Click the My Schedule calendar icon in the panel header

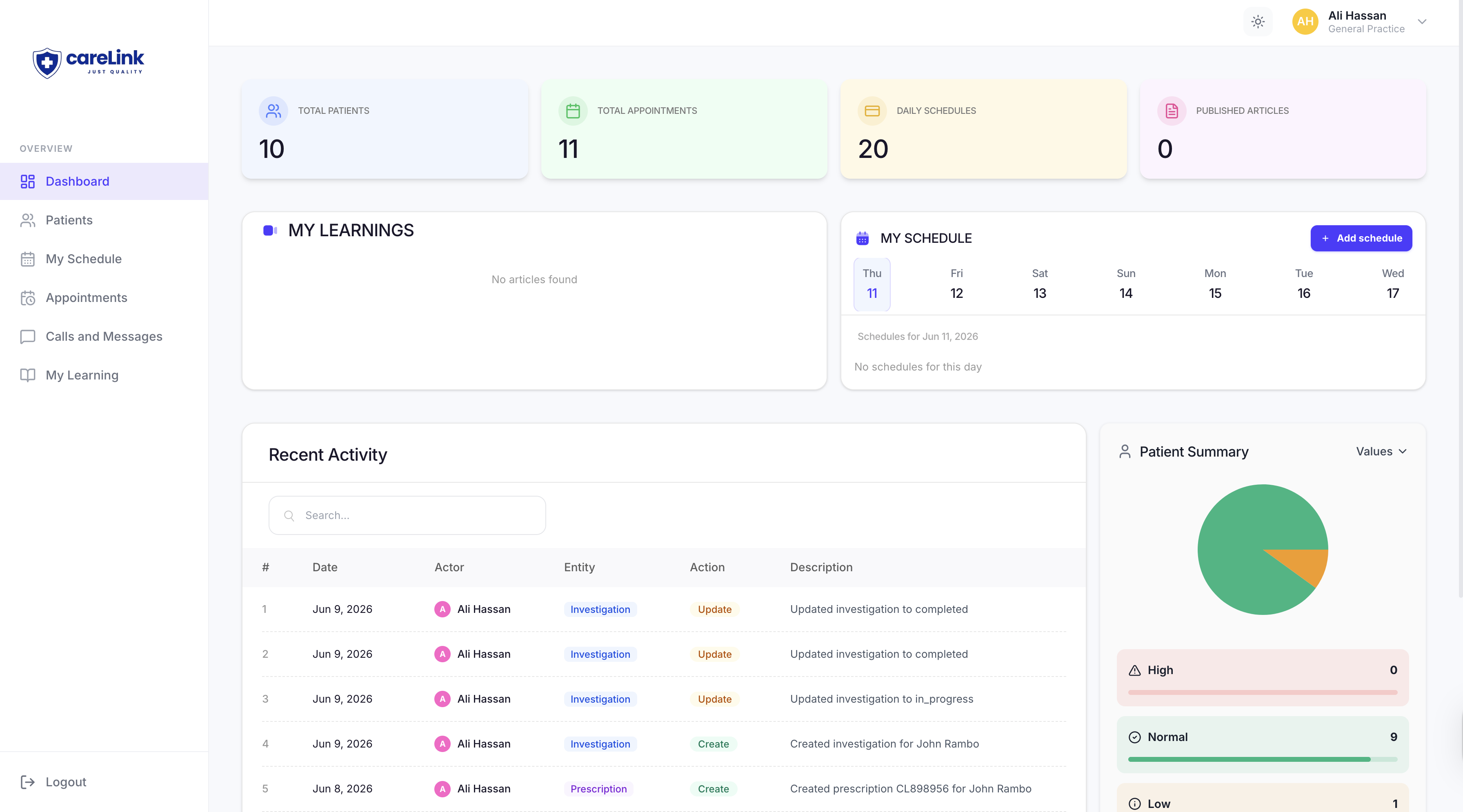click(x=862, y=238)
